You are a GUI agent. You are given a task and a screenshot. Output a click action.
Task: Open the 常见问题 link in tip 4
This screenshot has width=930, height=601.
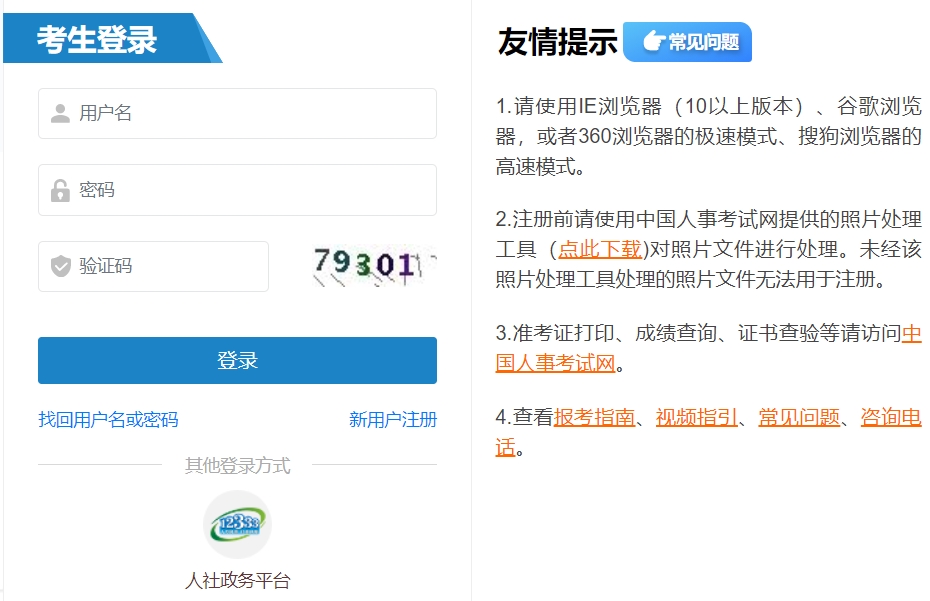tap(799, 417)
